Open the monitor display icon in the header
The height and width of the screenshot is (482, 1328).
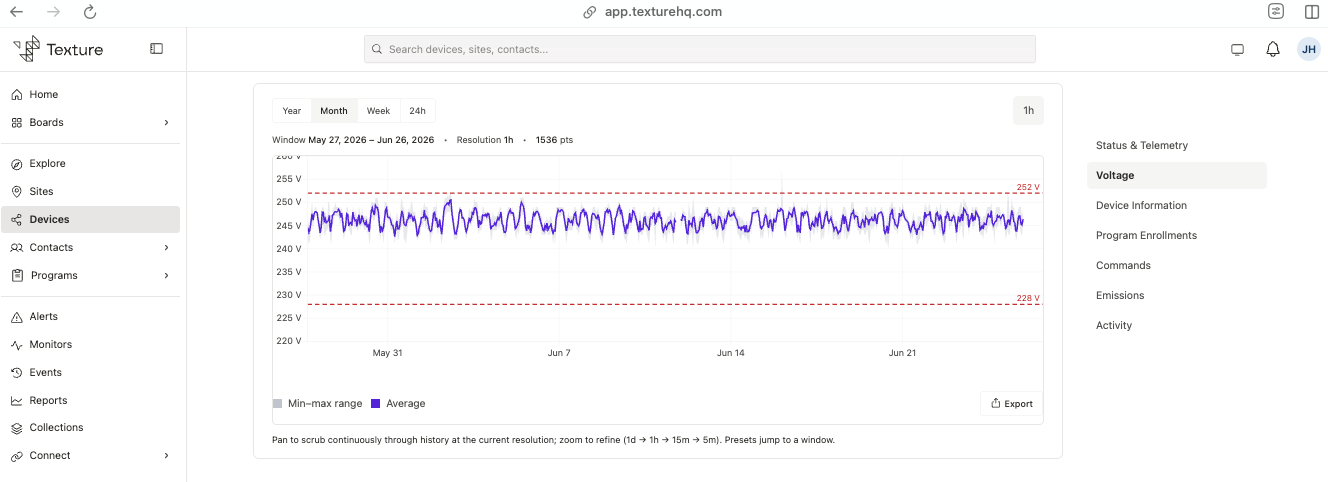(1237, 49)
